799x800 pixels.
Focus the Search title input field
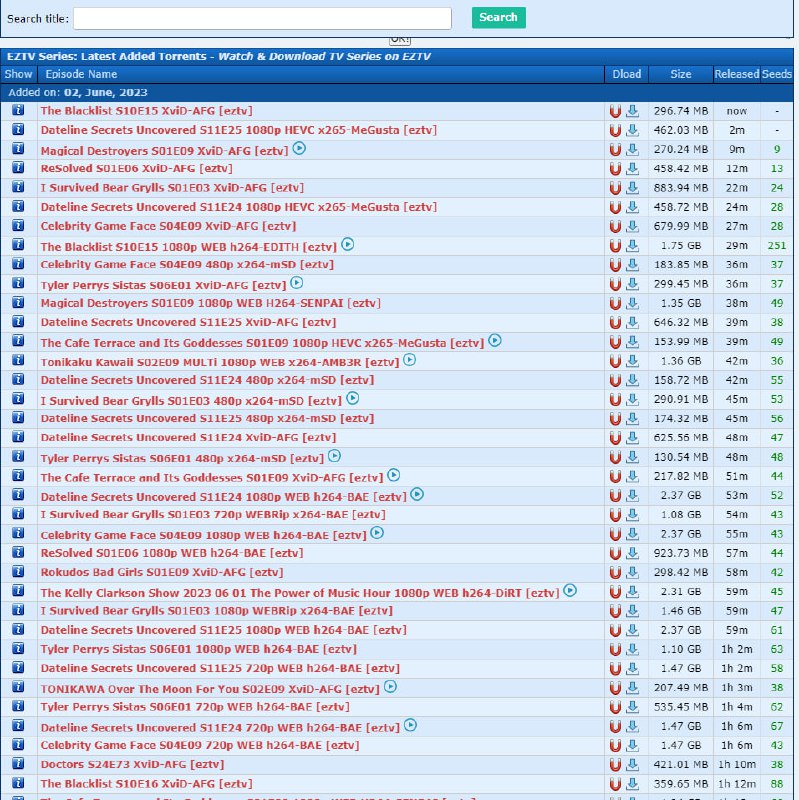262,18
